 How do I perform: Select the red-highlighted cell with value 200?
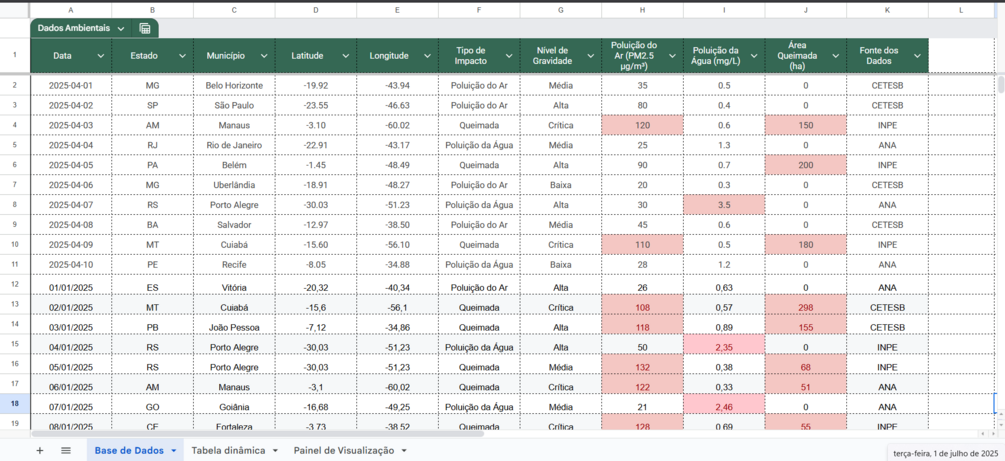point(805,165)
